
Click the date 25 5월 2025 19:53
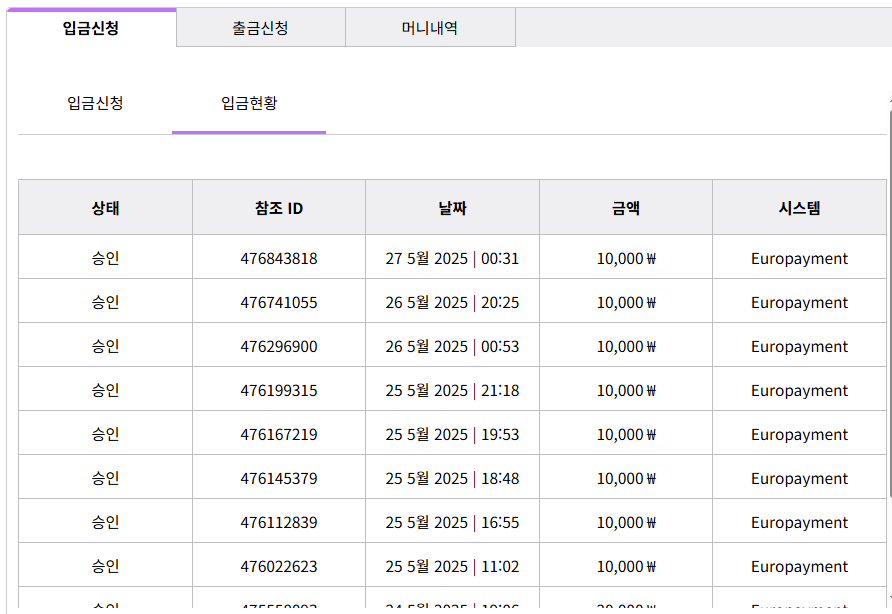(452, 435)
